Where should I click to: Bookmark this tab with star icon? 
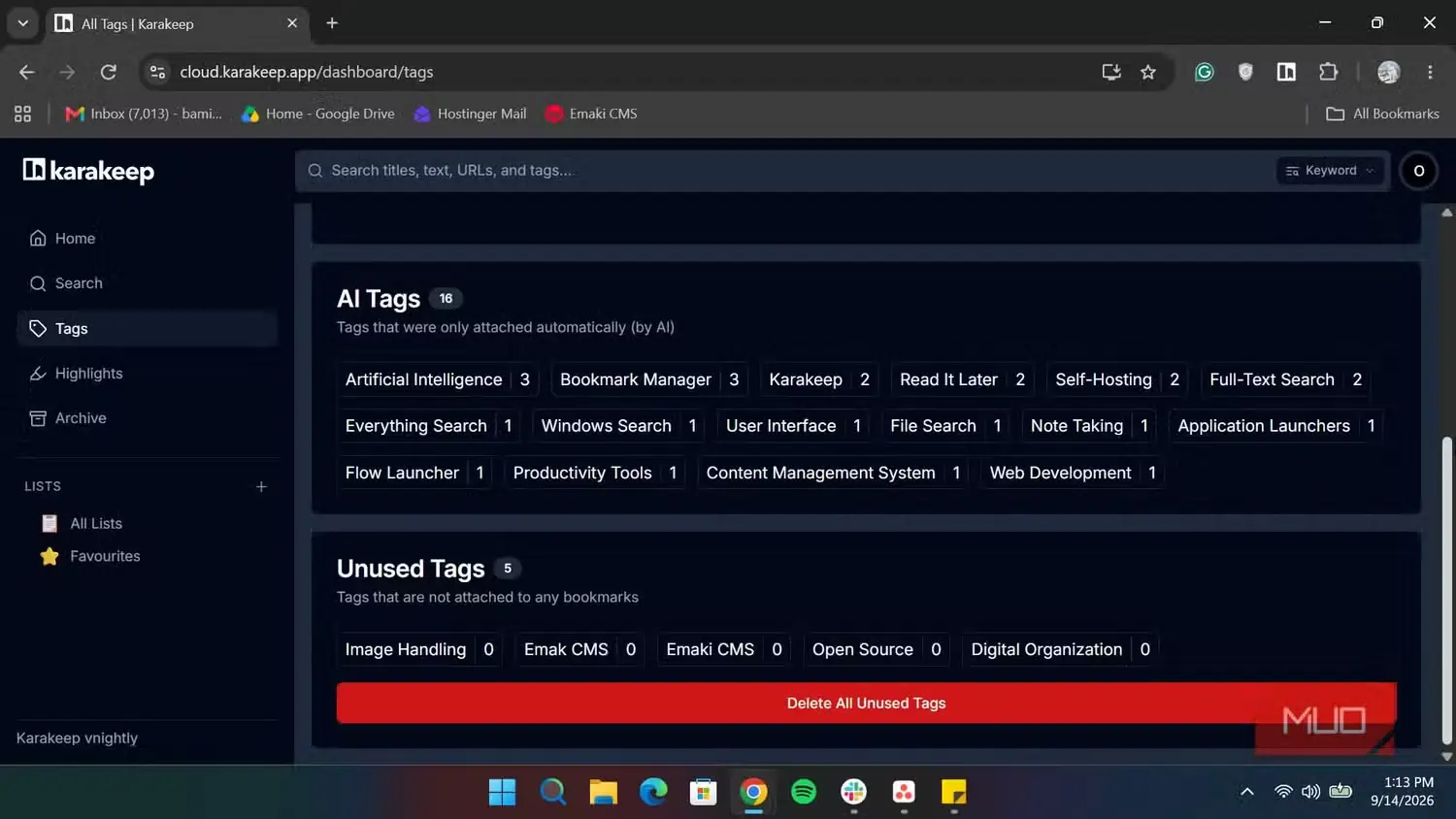1148,72
